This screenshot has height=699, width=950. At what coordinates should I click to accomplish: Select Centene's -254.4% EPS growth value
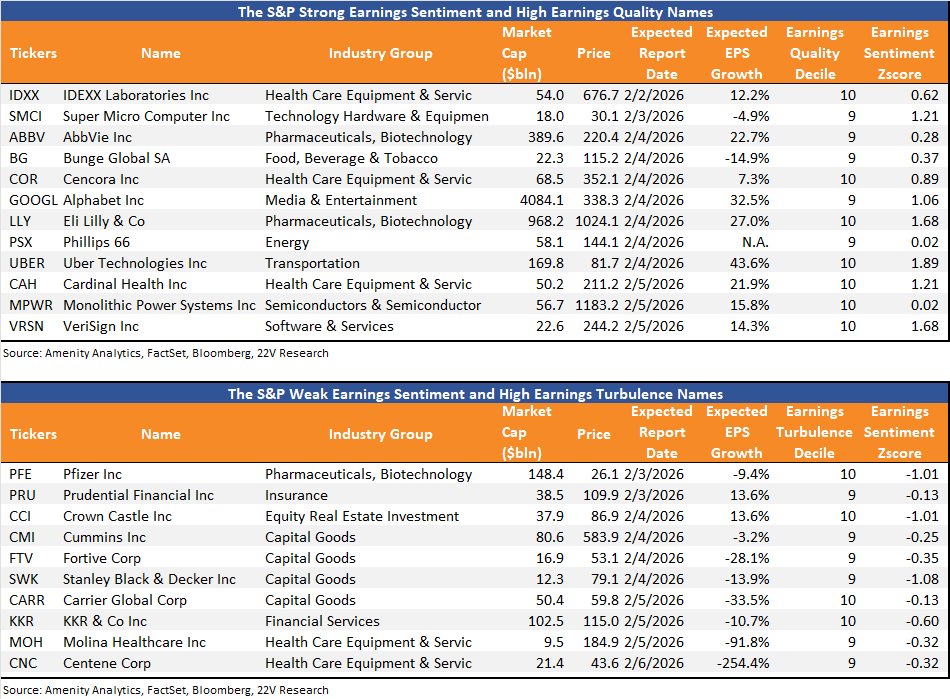[743, 663]
